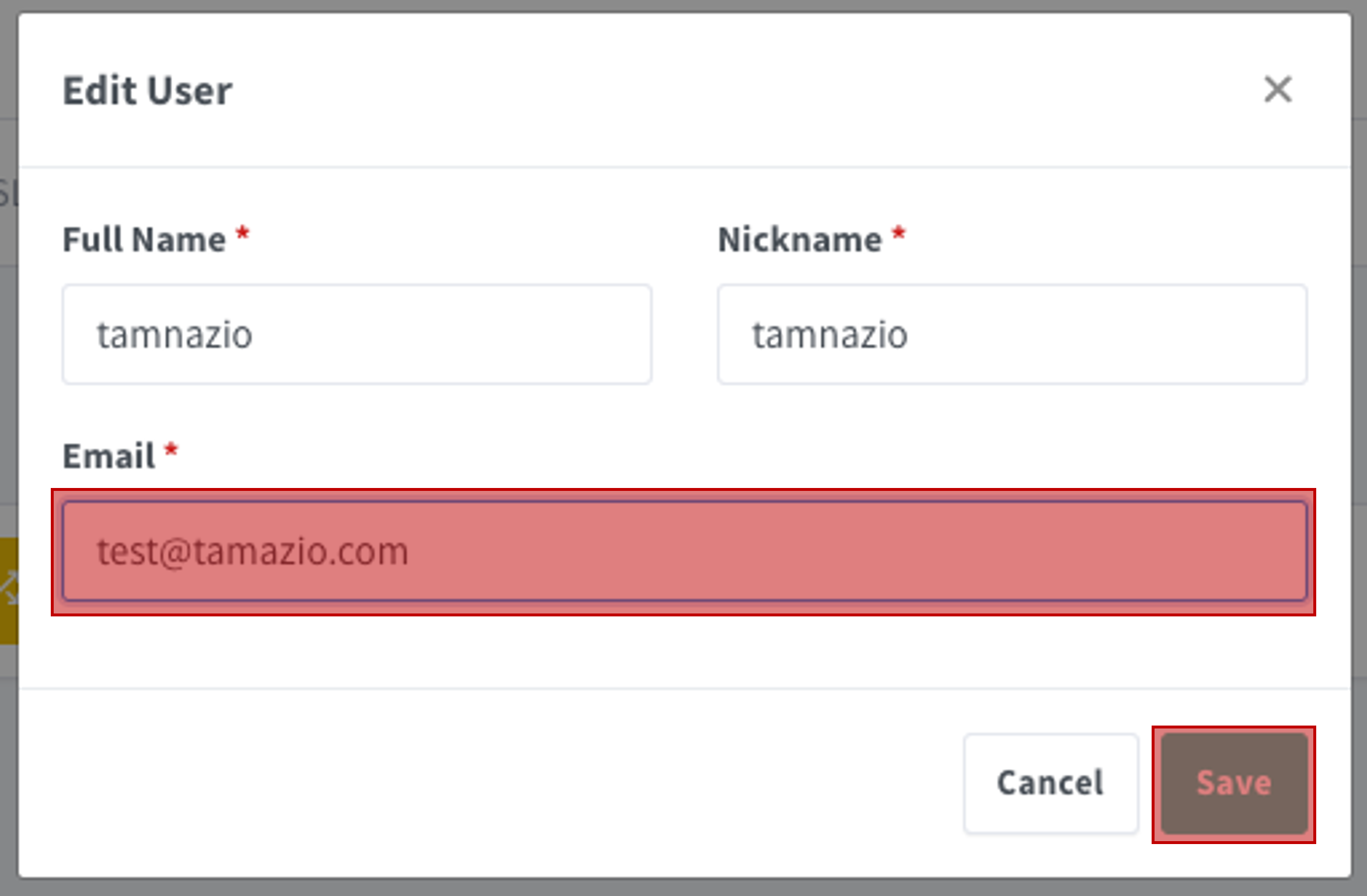Click the Save button
This screenshot has height=896, width=1367.
coord(1234,783)
